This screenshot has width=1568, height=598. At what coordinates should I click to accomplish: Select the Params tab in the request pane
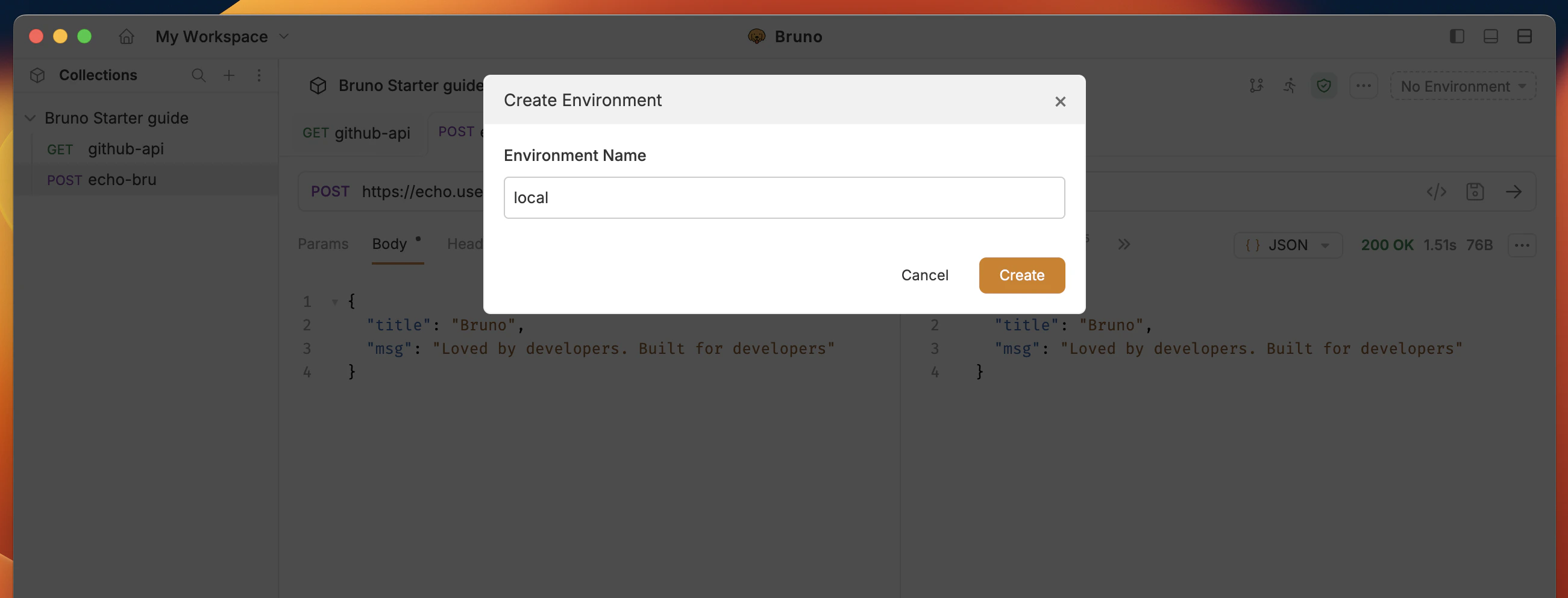point(323,244)
